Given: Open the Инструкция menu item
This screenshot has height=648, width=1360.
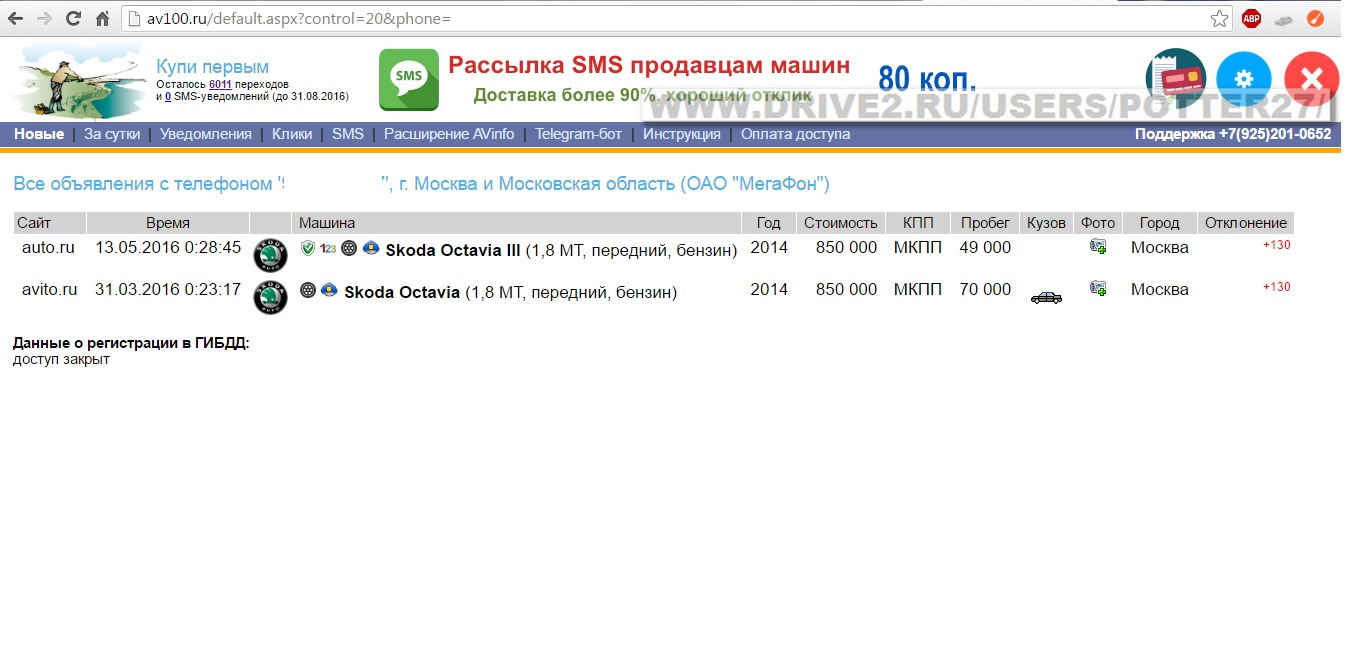Looking at the screenshot, I should click(682, 134).
